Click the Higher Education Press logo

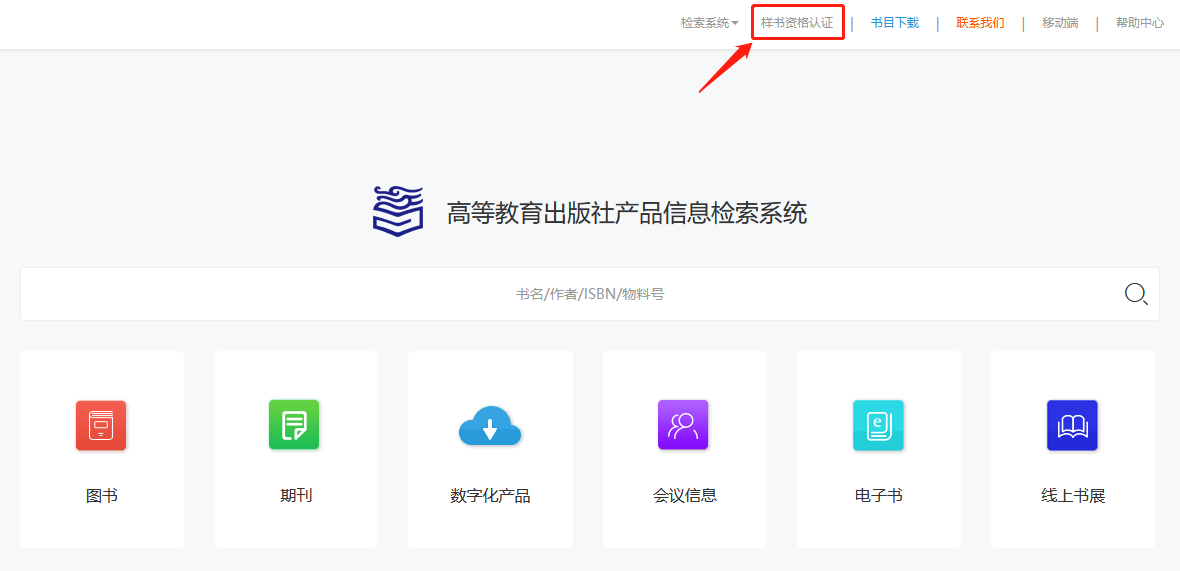click(x=398, y=211)
